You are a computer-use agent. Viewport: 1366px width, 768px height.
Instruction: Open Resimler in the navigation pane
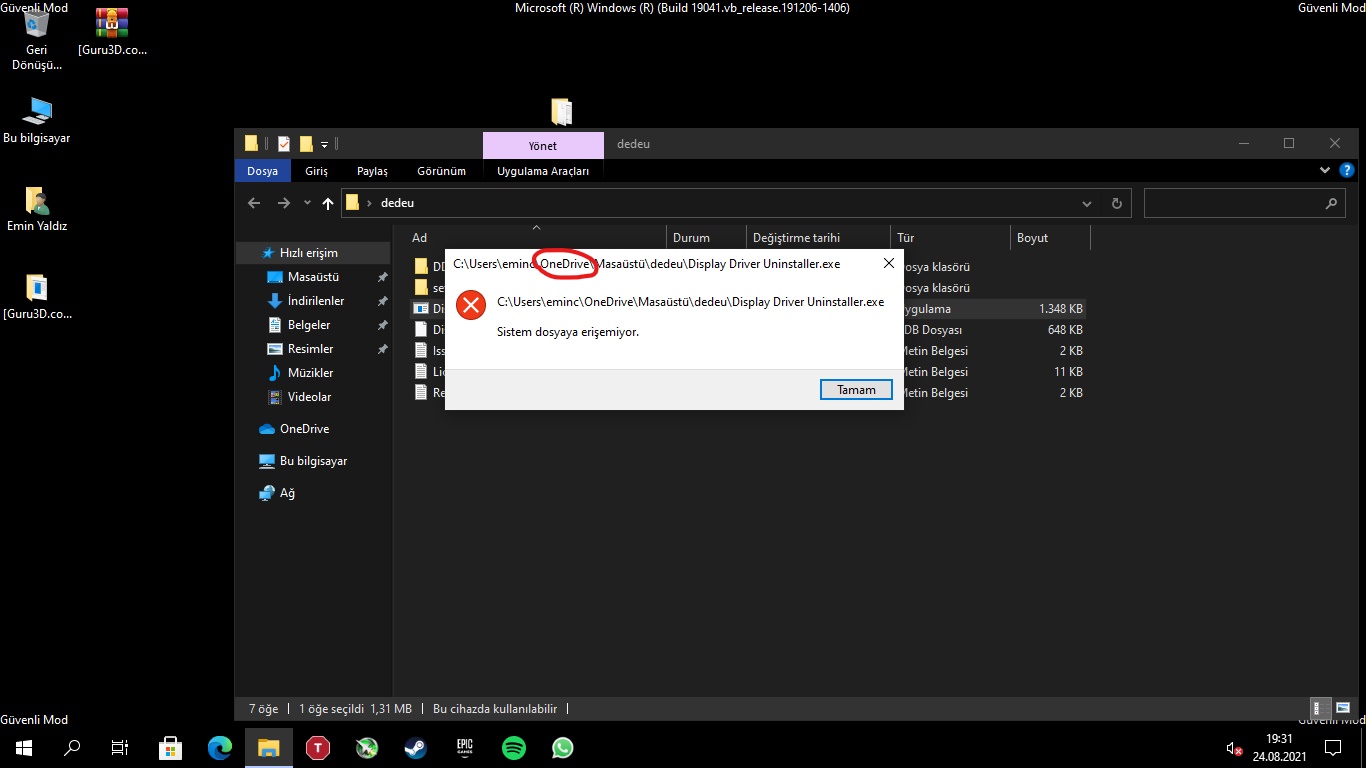310,349
